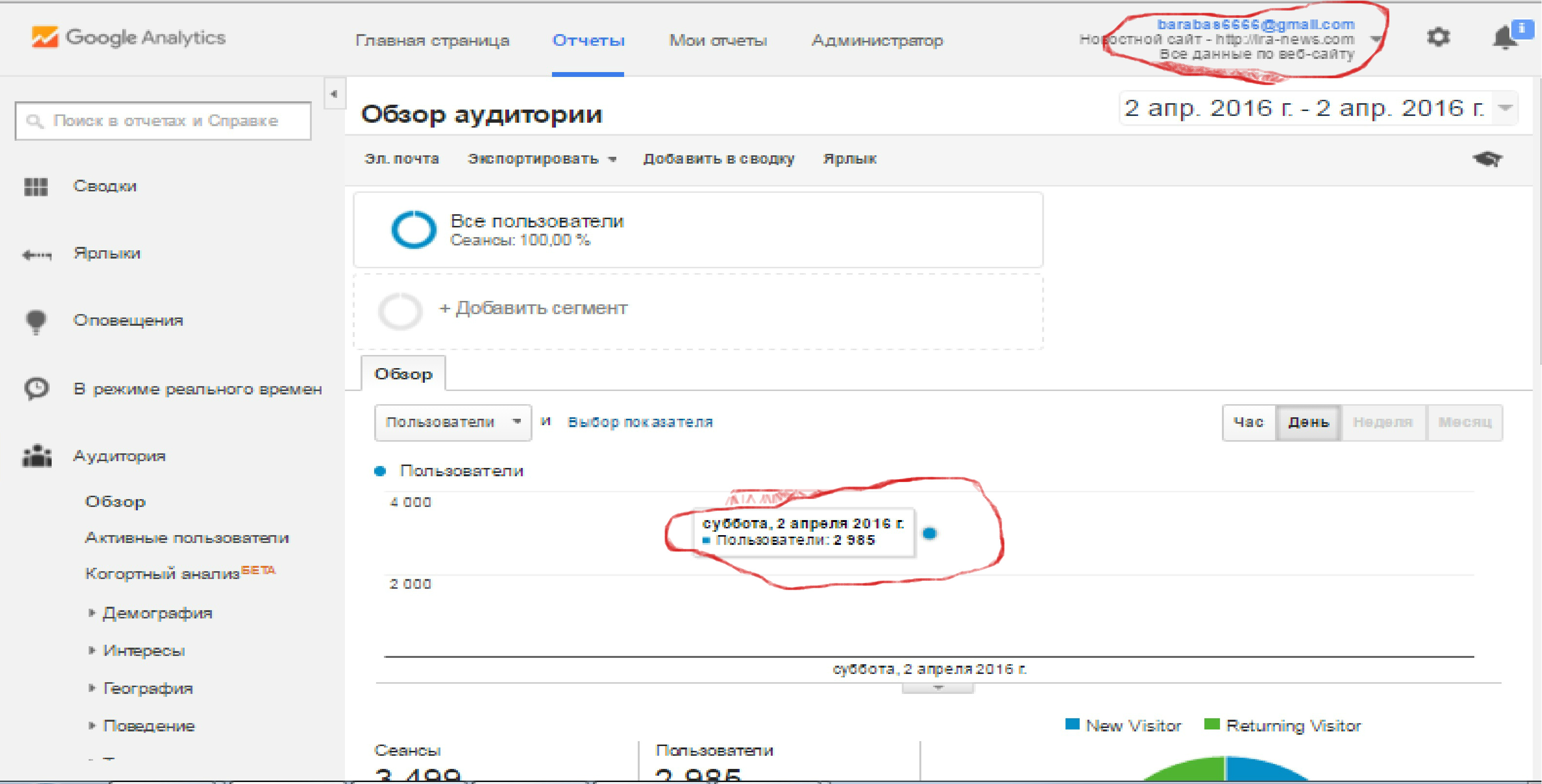The width and height of the screenshot is (1542, 784).
Task: Click the real-time clock icon
Action: click(x=37, y=388)
